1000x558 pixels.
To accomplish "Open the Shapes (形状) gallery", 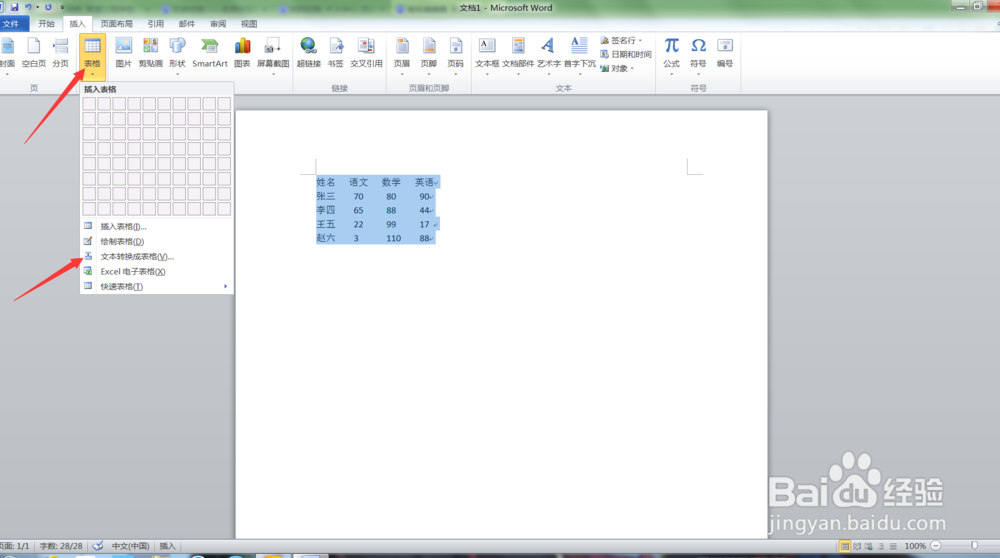I will coord(177,54).
